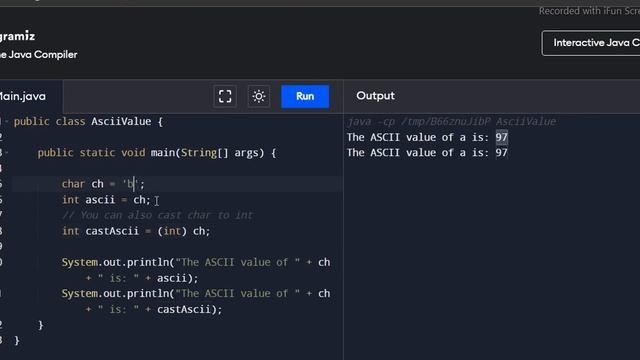This screenshot has height=360, width=640.
Task: Select the Output panel tab
Action: click(x=375, y=96)
